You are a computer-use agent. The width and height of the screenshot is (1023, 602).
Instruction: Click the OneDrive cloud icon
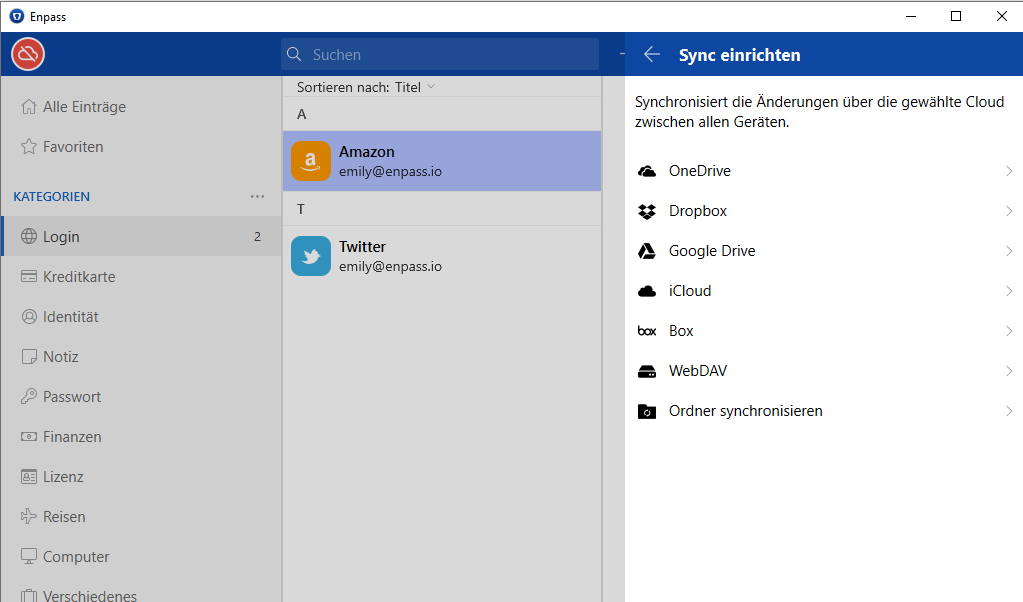pos(647,171)
